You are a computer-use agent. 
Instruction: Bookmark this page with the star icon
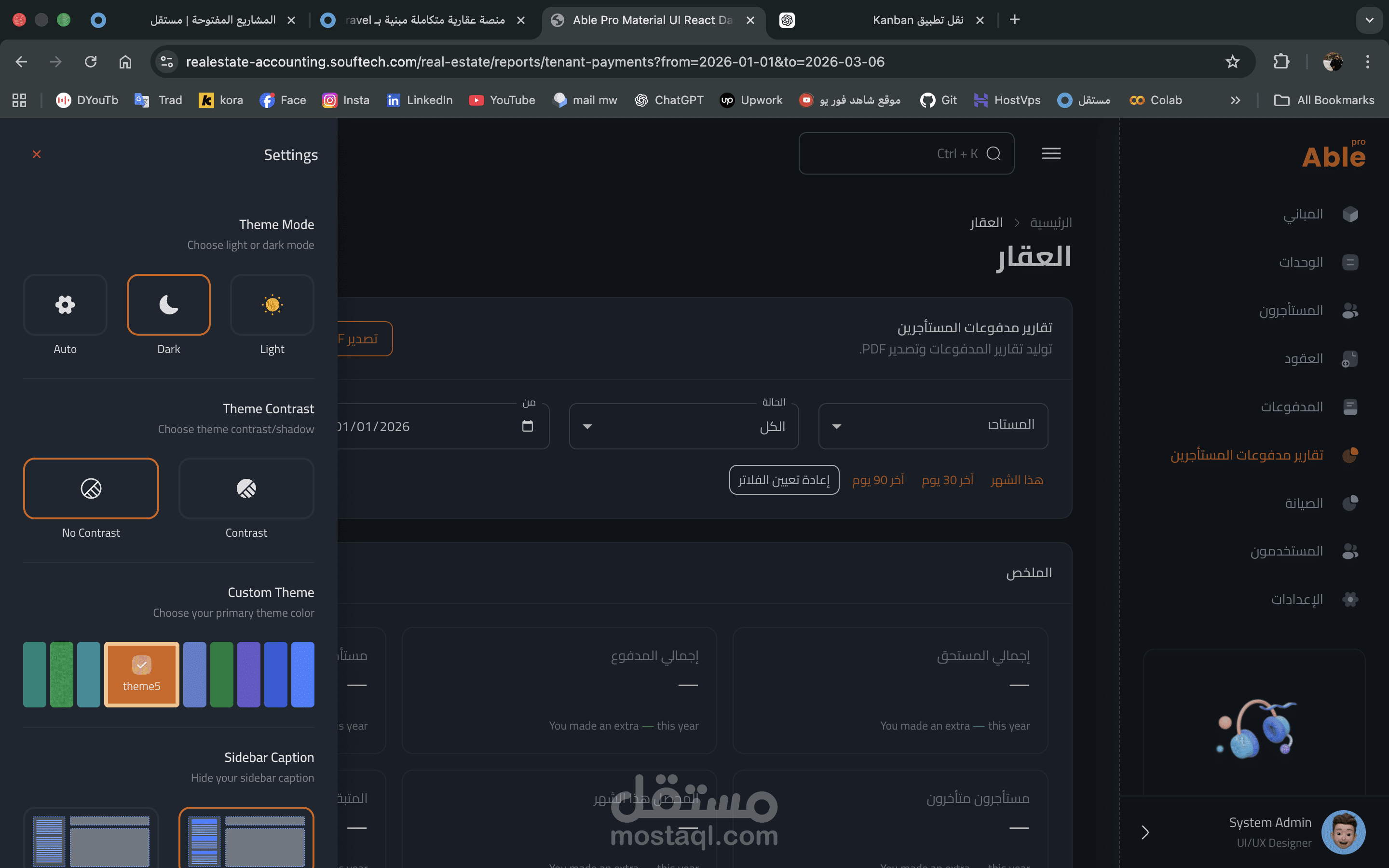[1232, 61]
